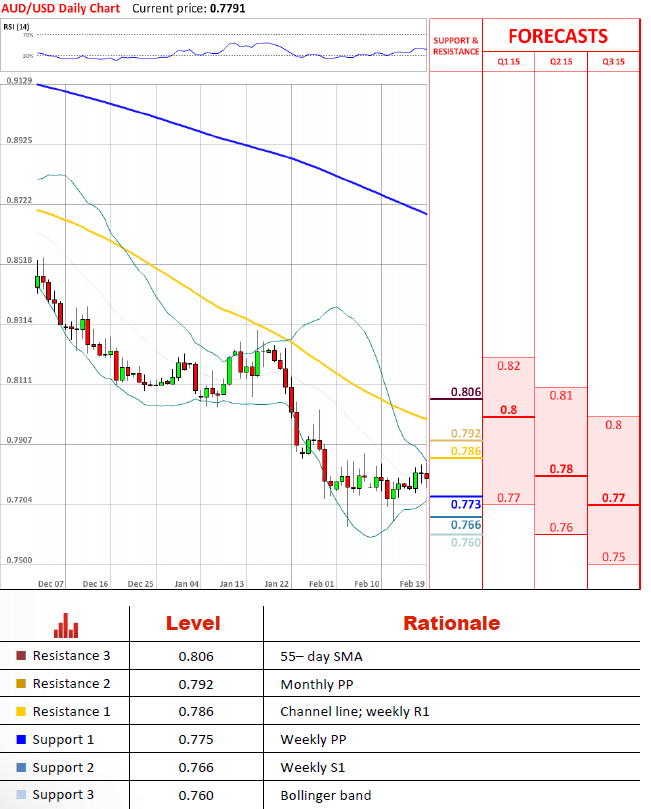Click the 'SUPPORT & RESISTANCE' column header
651x809 pixels.
coord(456,46)
